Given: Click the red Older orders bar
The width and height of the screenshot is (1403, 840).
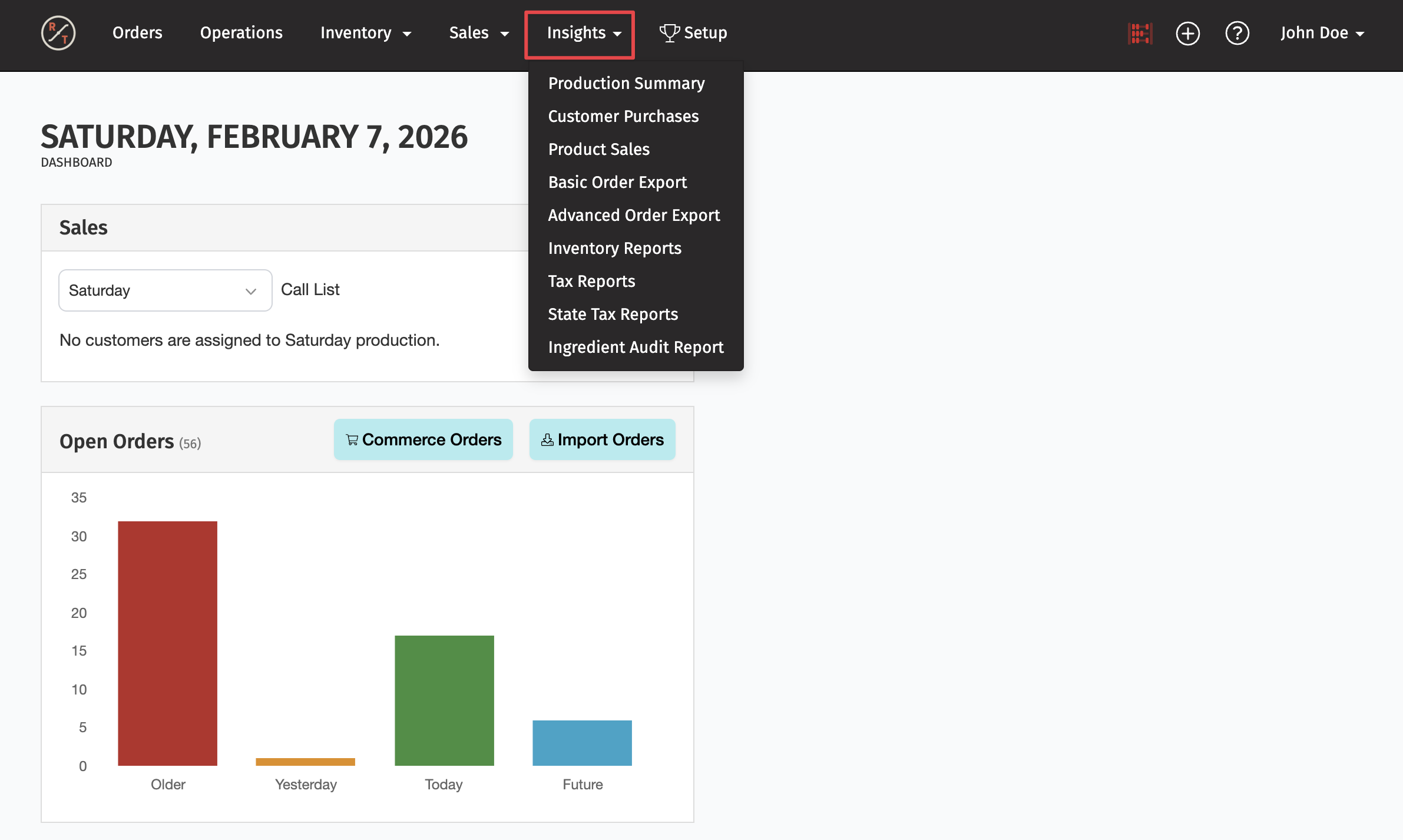Looking at the screenshot, I should [x=167, y=642].
